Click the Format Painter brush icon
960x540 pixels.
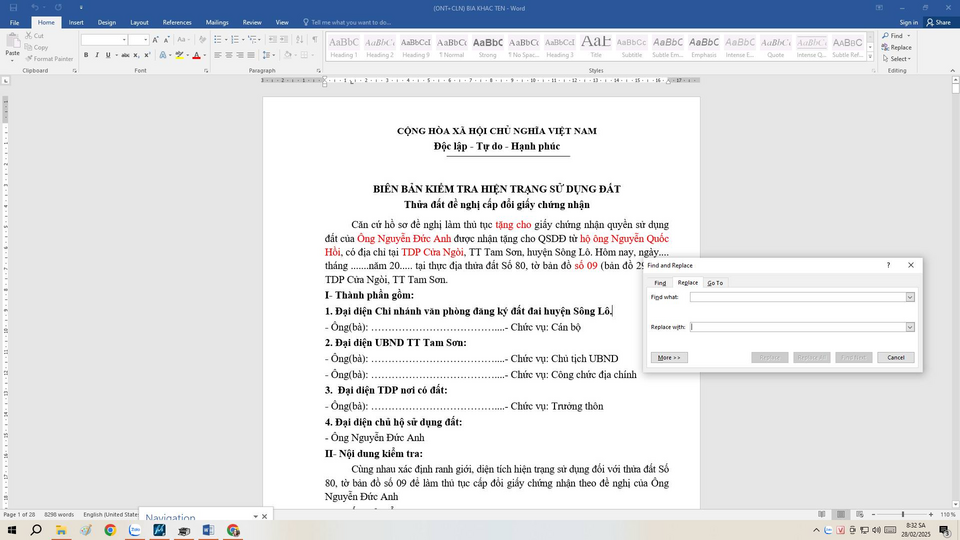pyautogui.click(x=28, y=59)
